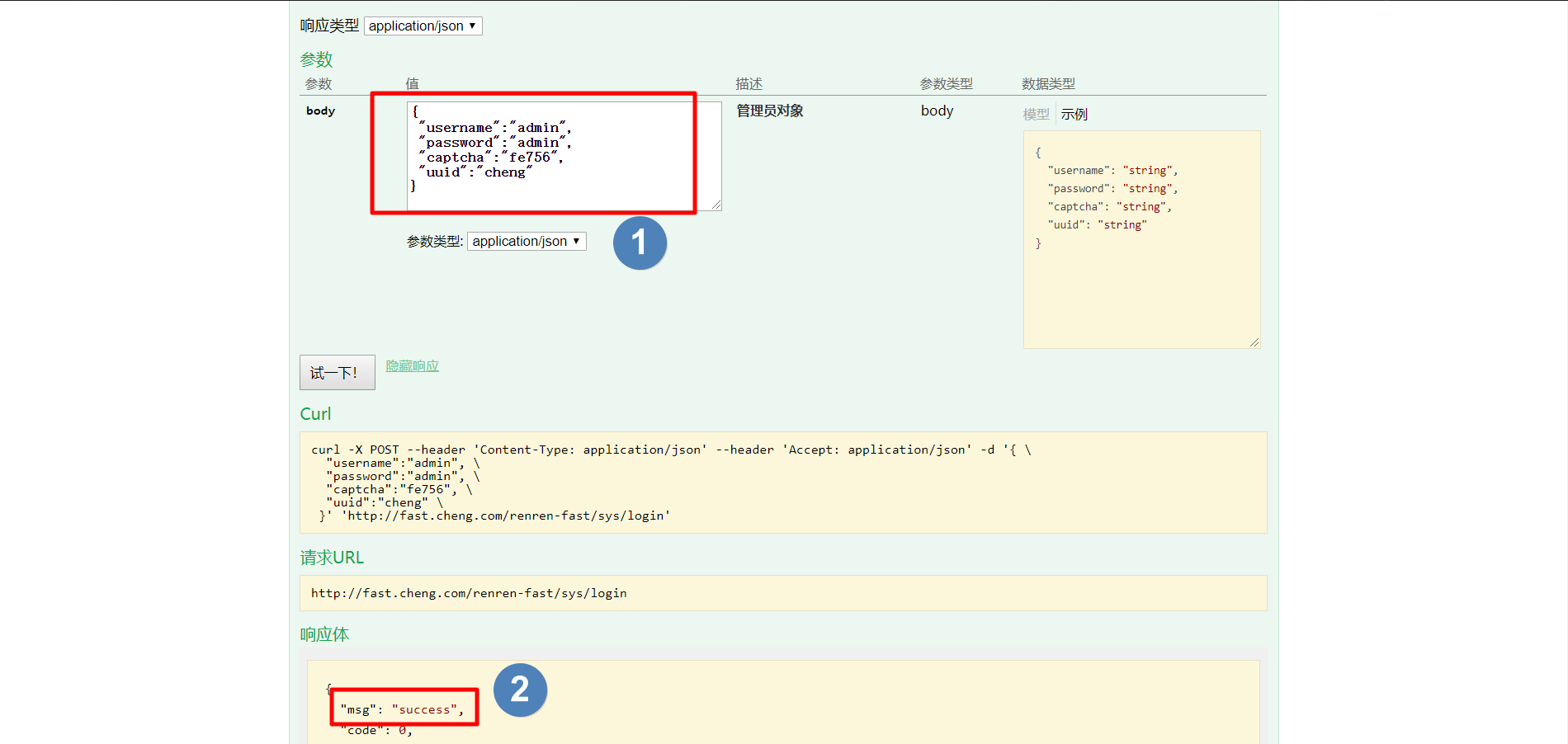1568x744 pixels.
Task: Click the 响应类型 label
Action: [329, 26]
